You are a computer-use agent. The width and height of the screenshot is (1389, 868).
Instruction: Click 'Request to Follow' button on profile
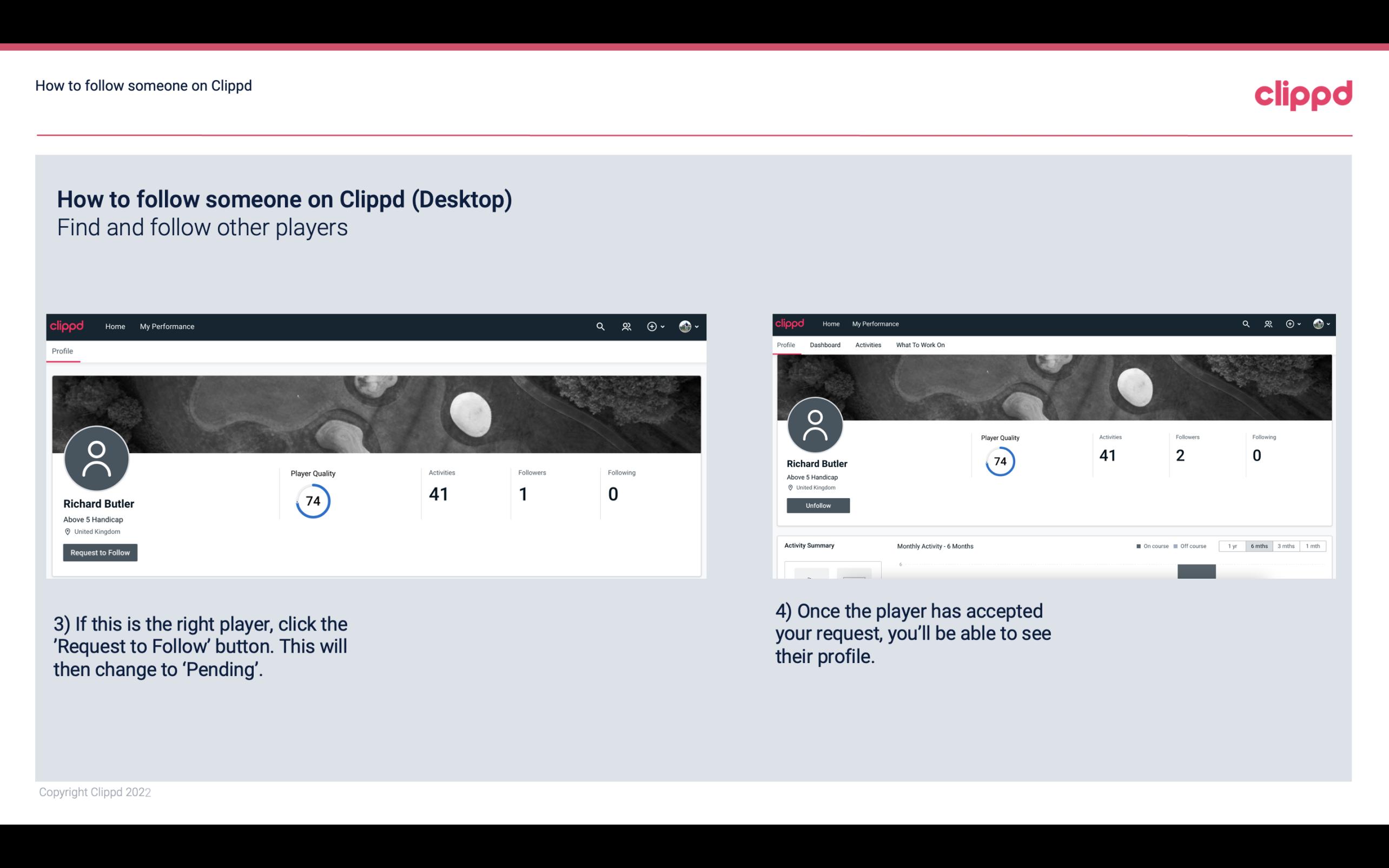pyautogui.click(x=100, y=552)
